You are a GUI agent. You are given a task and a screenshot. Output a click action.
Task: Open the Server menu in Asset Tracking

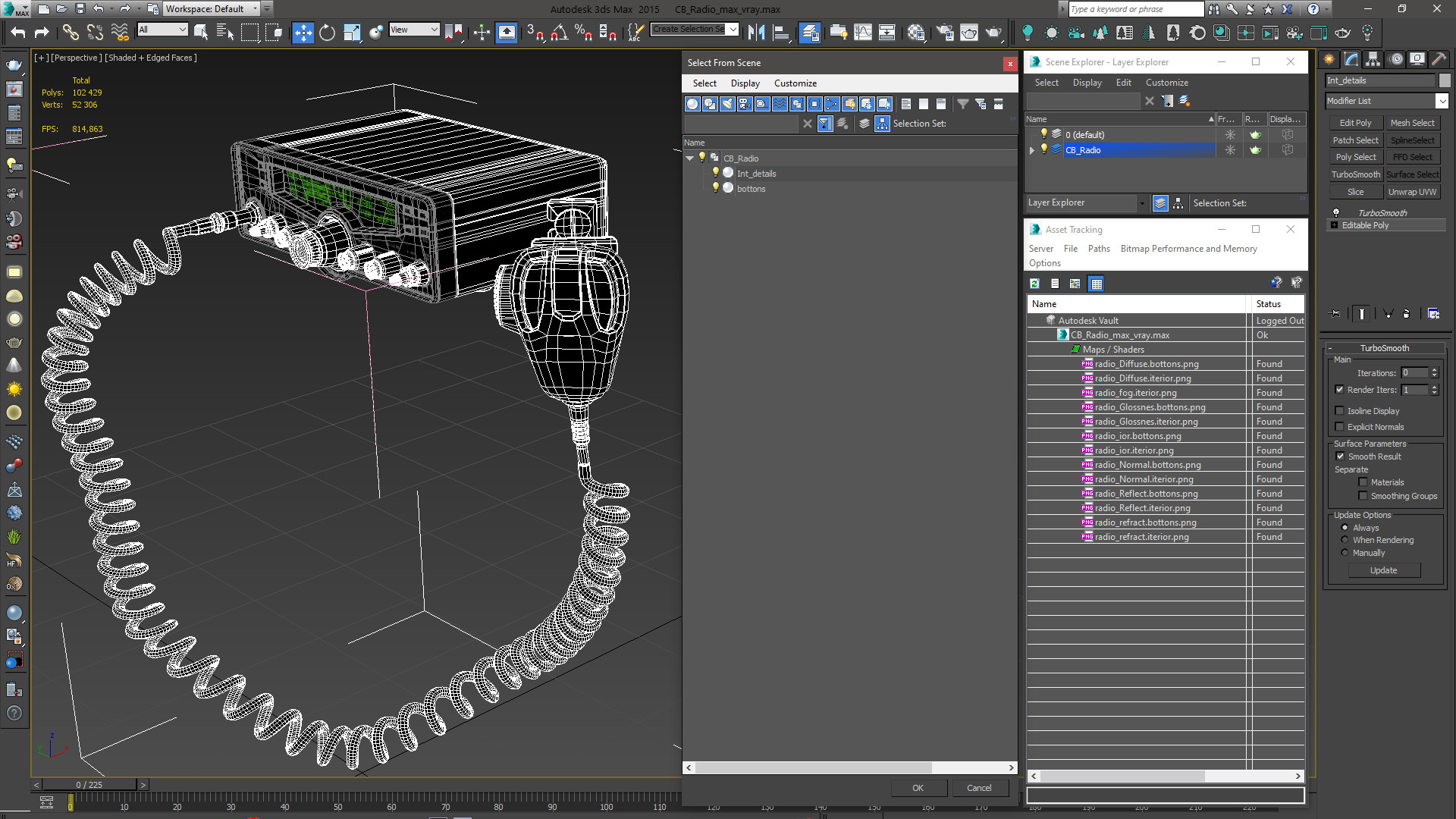1040,249
